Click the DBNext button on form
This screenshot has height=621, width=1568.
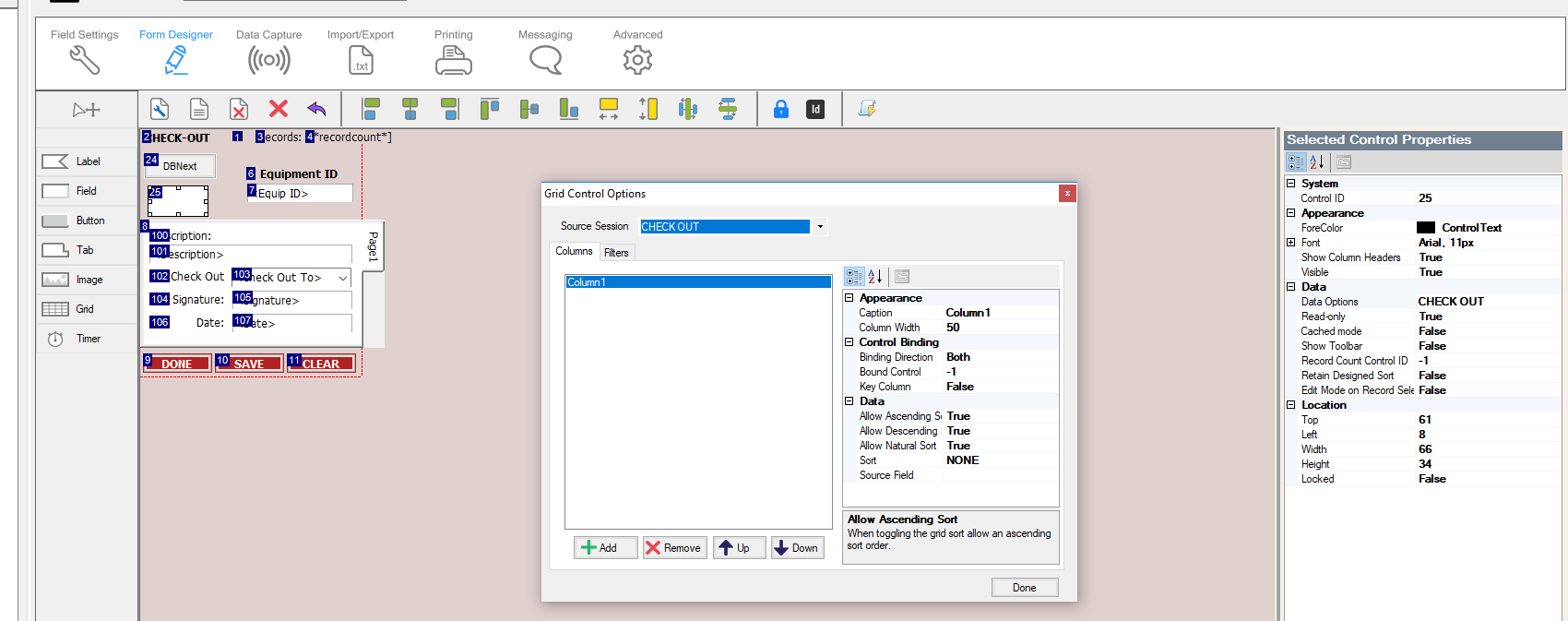[x=180, y=166]
